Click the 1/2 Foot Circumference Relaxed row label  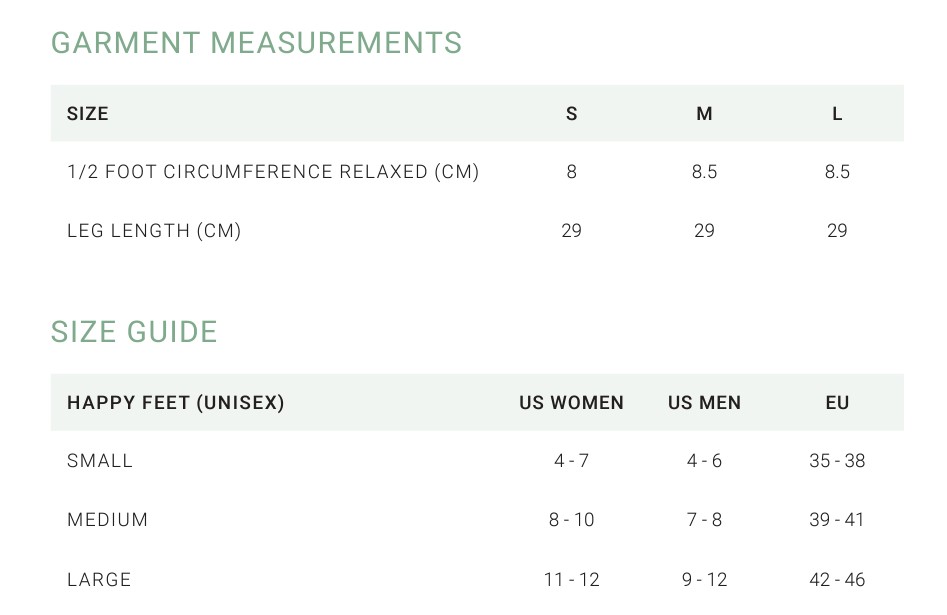[273, 172]
